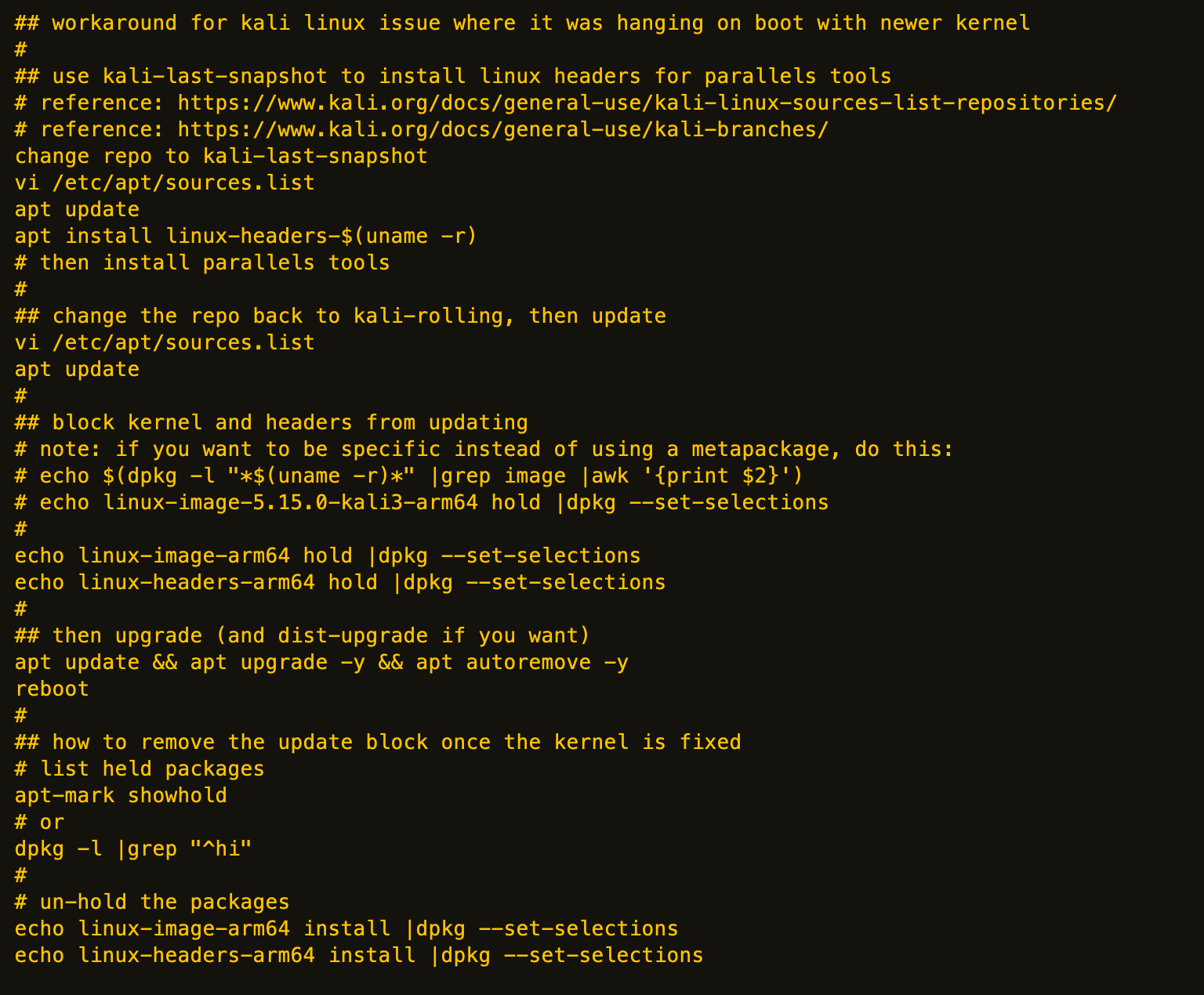
Task: Open the kali-branches documentation URL
Action: tap(502, 130)
